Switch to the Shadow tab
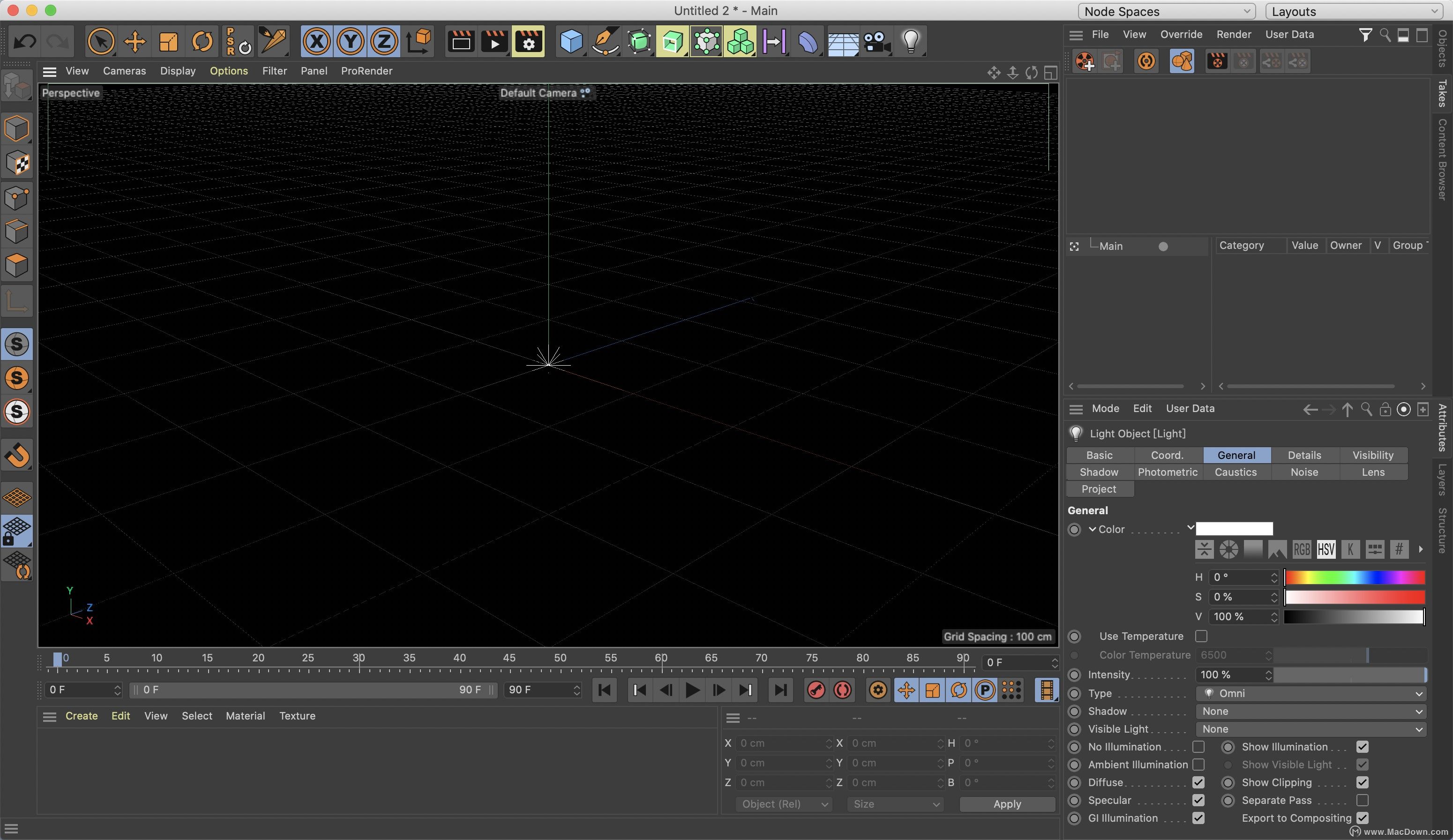The width and height of the screenshot is (1453, 840). click(1099, 472)
